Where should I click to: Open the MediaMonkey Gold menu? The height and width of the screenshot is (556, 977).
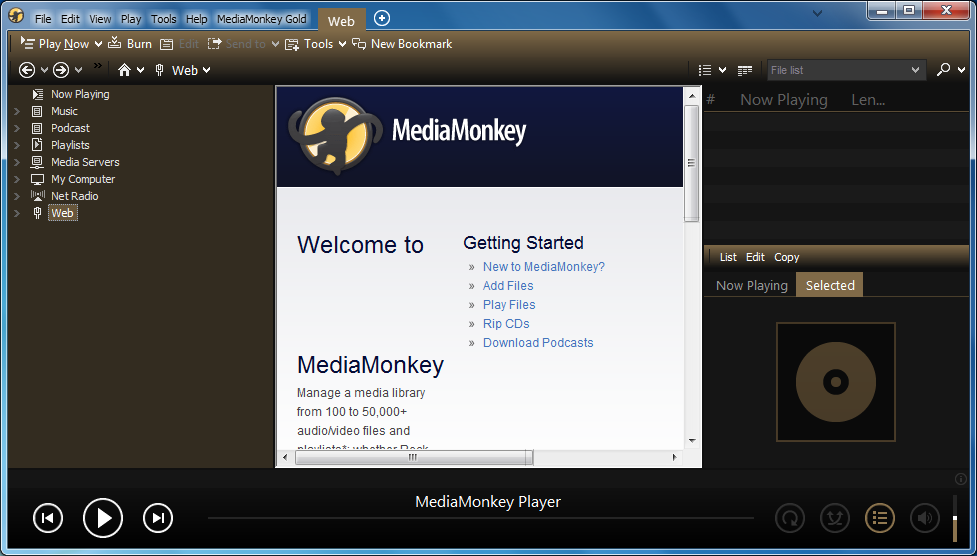pyautogui.click(x=262, y=19)
